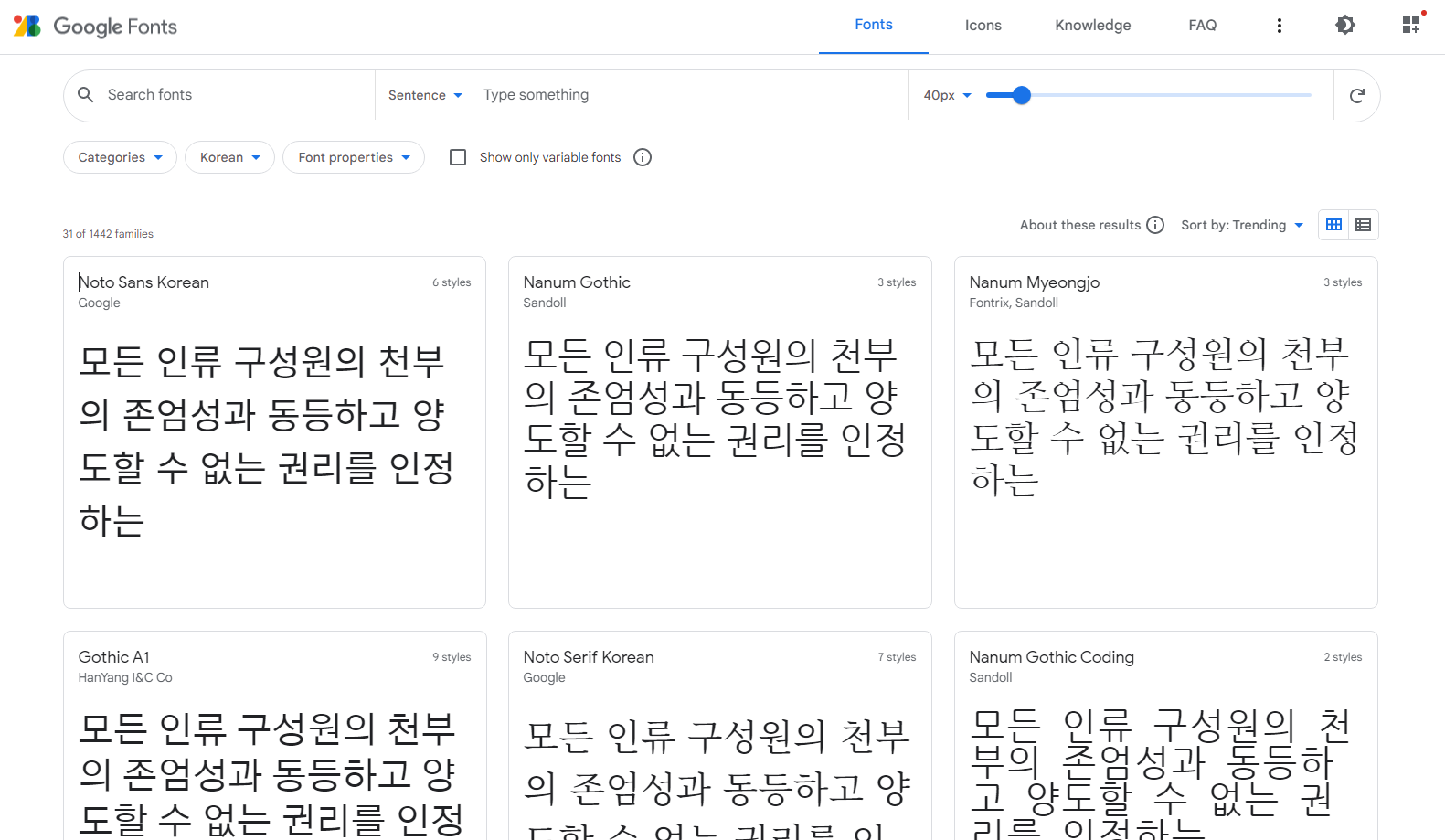Click '9 styles' on Gothic A1 card

pos(452,657)
